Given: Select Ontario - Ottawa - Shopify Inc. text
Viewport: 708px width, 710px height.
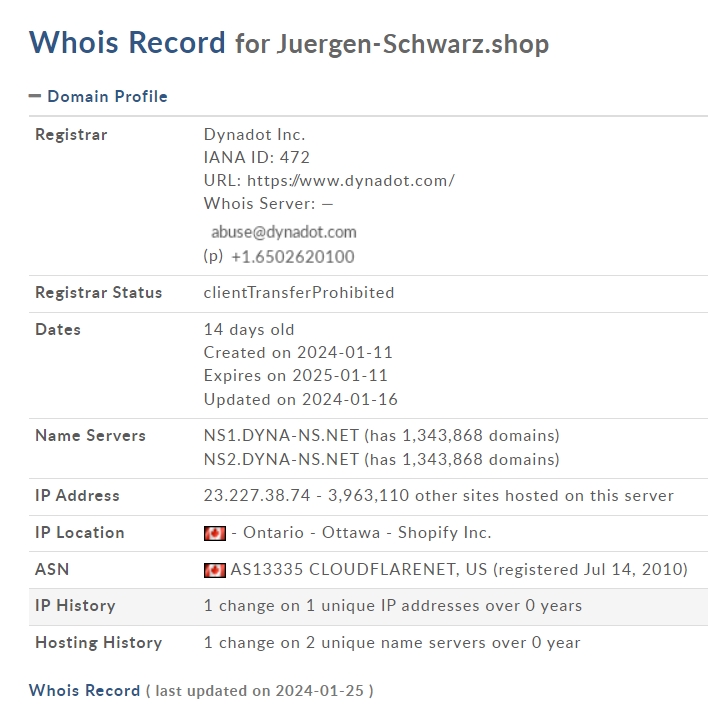Looking at the screenshot, I should (367, 532).
